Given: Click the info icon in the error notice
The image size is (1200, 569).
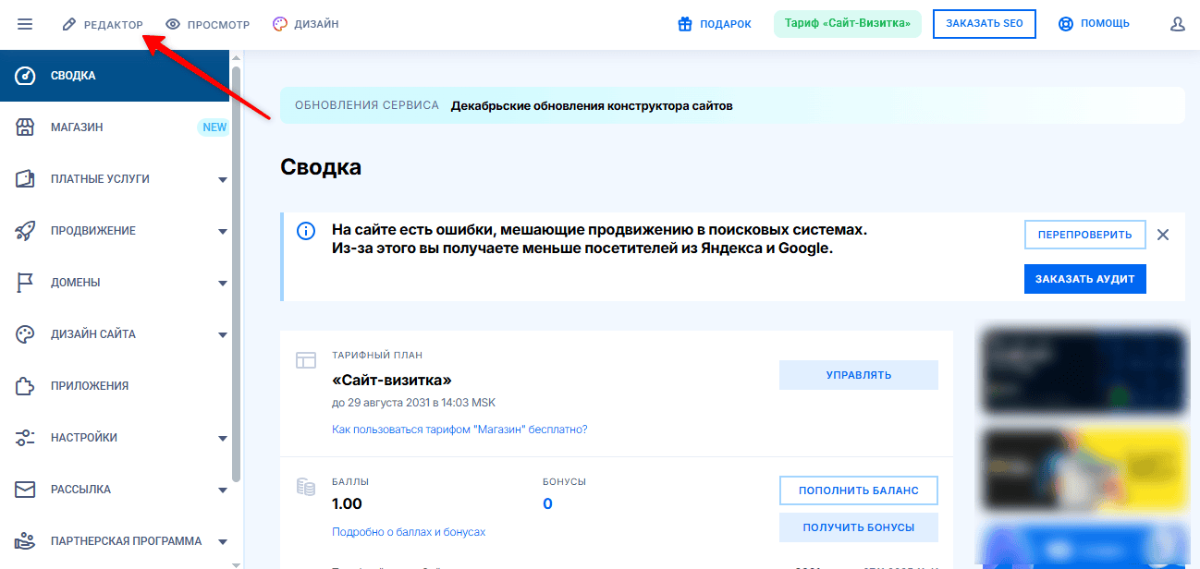Looking at the screenshot, I should pyautogui.click(x=307, y=231).
